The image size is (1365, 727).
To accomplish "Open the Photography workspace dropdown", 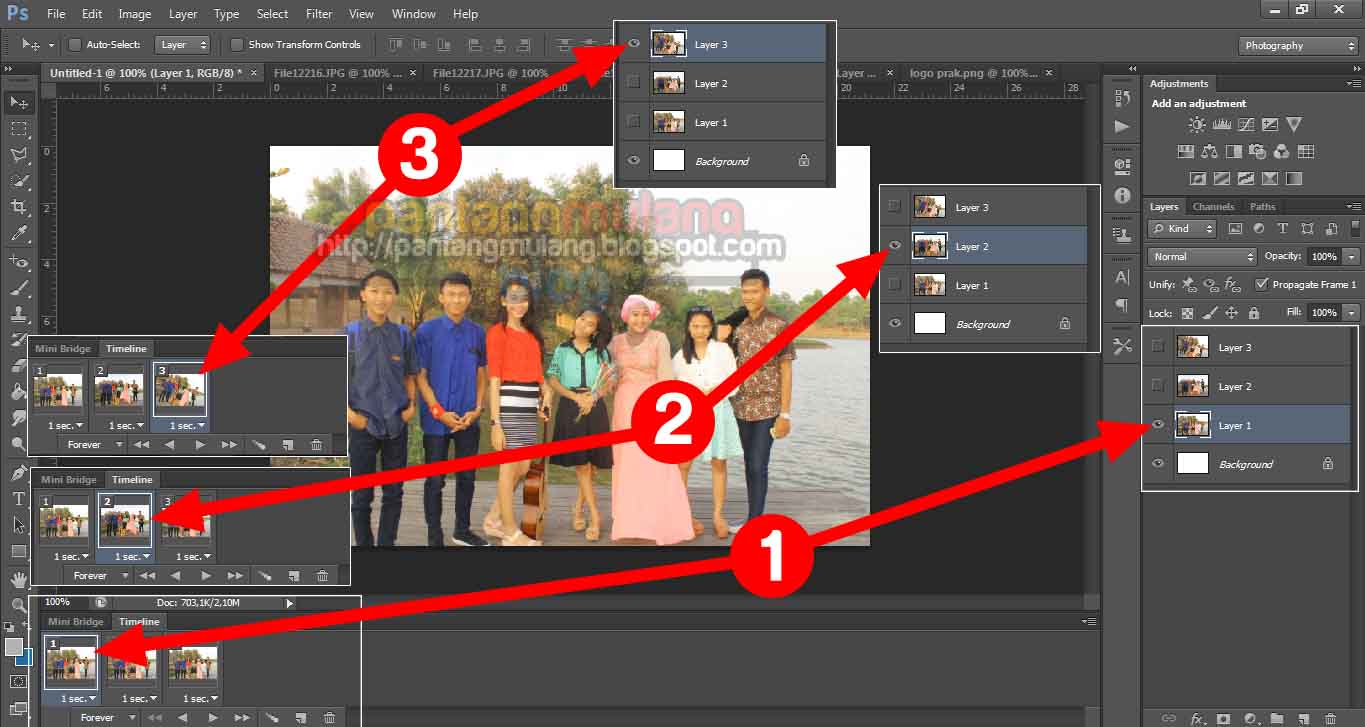I will point(1298,46).
